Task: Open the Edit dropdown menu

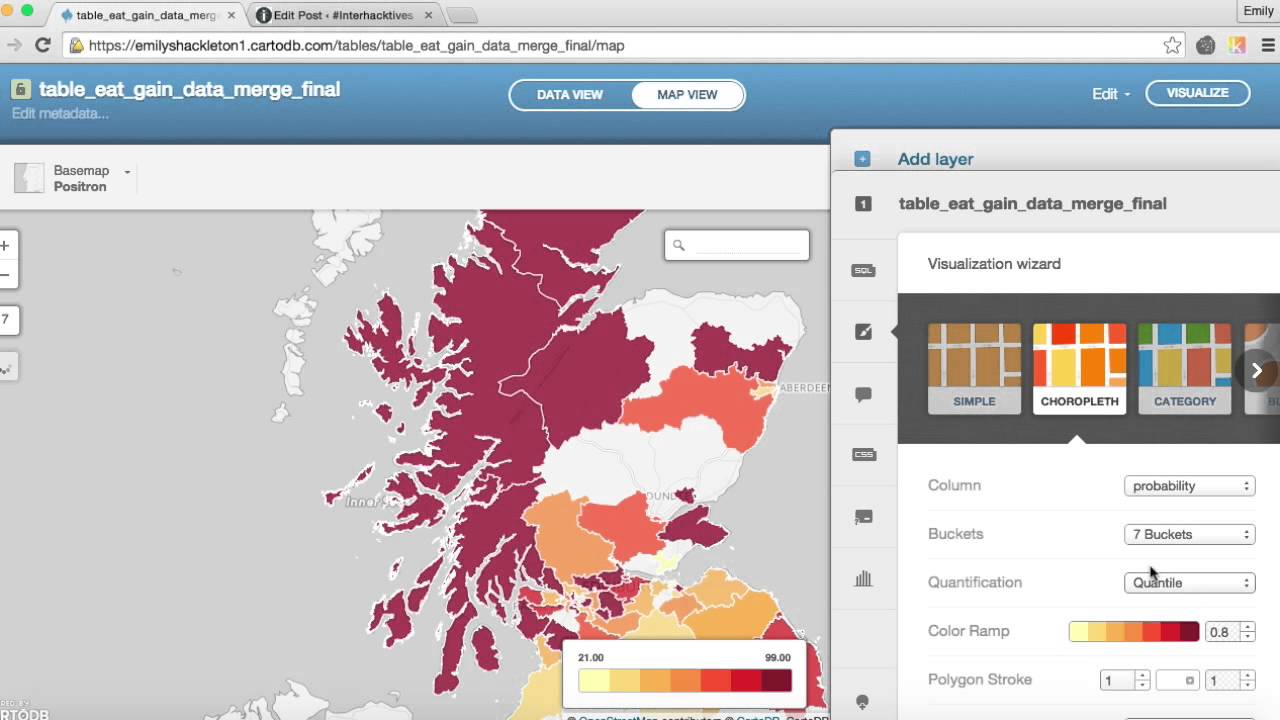Action: [1111, 94]
